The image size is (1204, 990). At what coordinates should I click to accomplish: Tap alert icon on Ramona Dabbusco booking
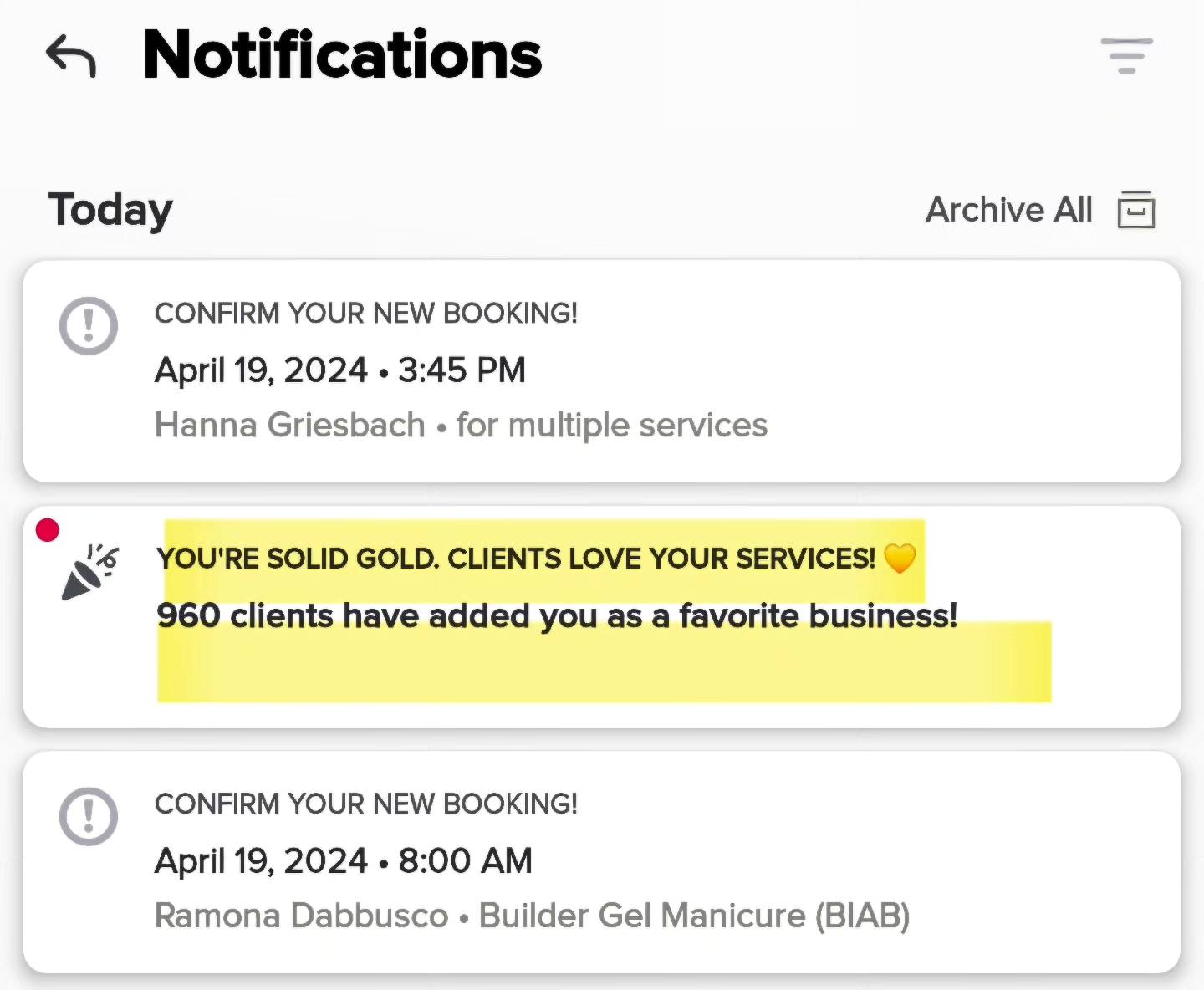pyautogui.click(x=89, y=816)
